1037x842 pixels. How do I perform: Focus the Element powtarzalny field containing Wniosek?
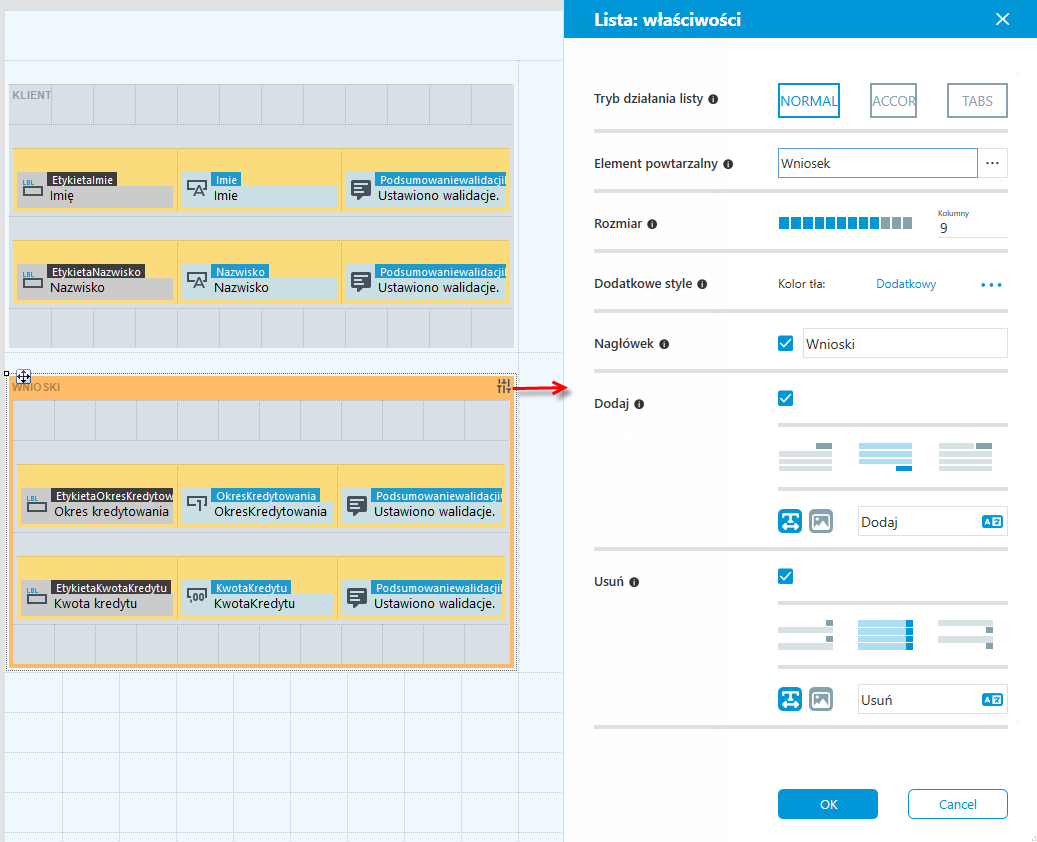[878, 163]
